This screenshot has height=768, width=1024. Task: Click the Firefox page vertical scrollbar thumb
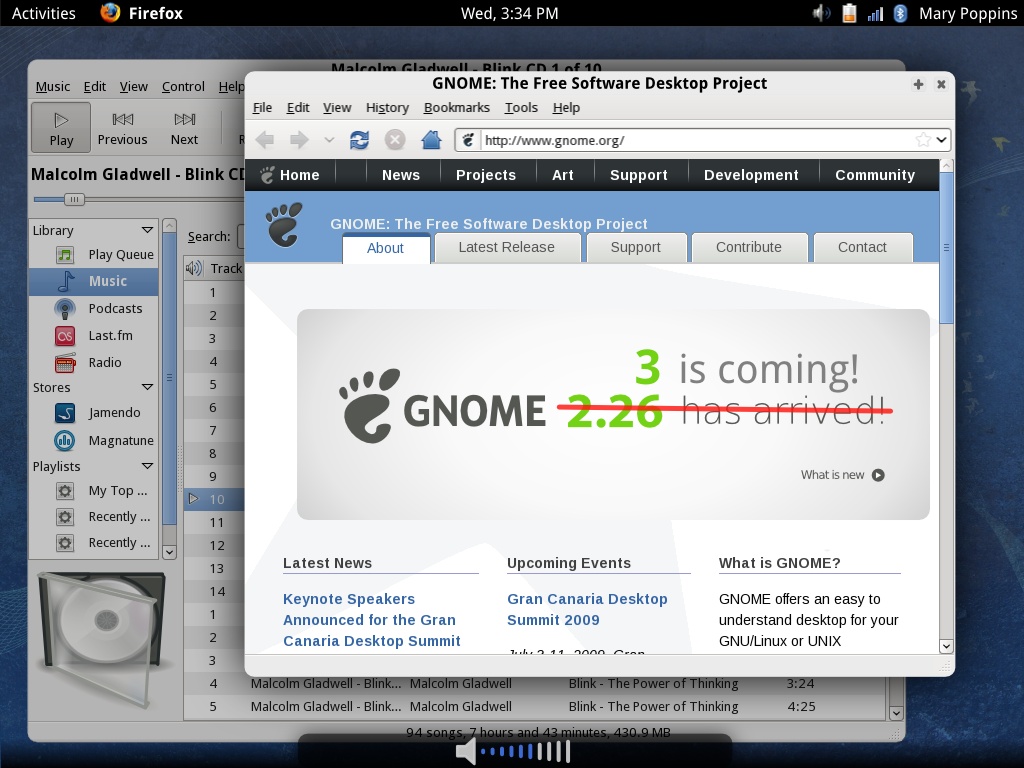click(946, 248)
